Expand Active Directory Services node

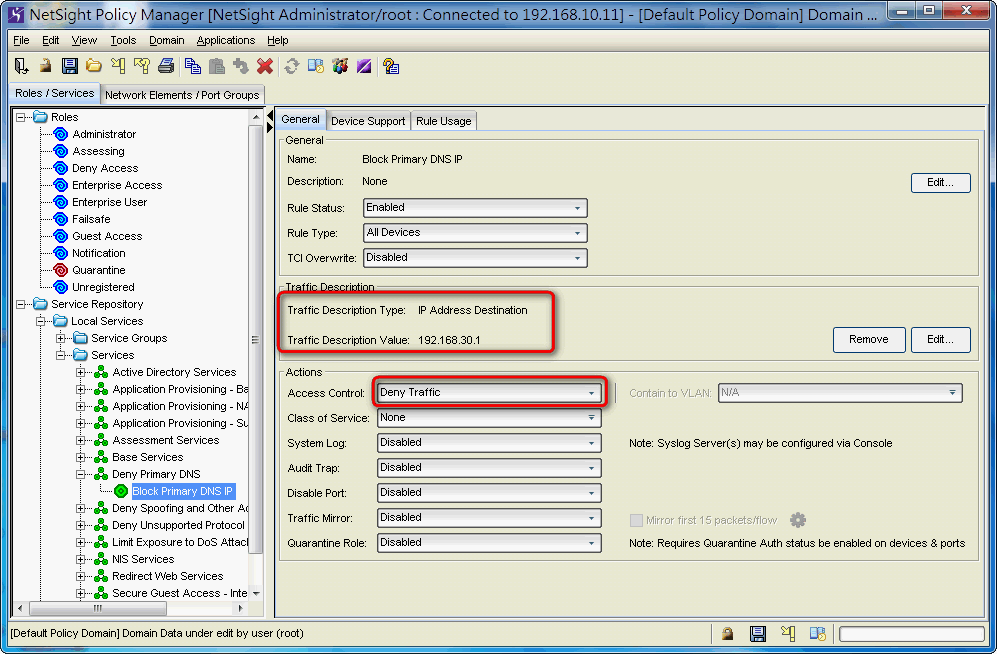81,372
